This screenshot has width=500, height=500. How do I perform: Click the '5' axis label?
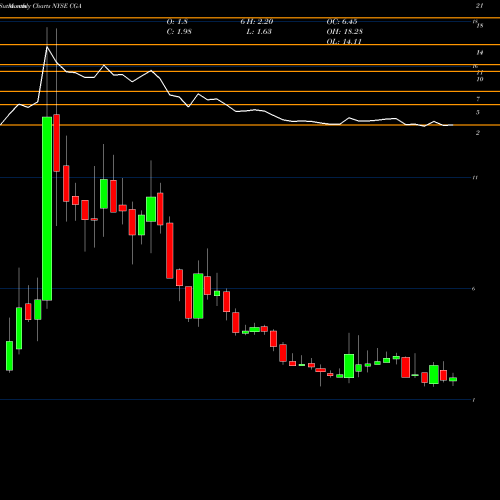click(478, 113)
